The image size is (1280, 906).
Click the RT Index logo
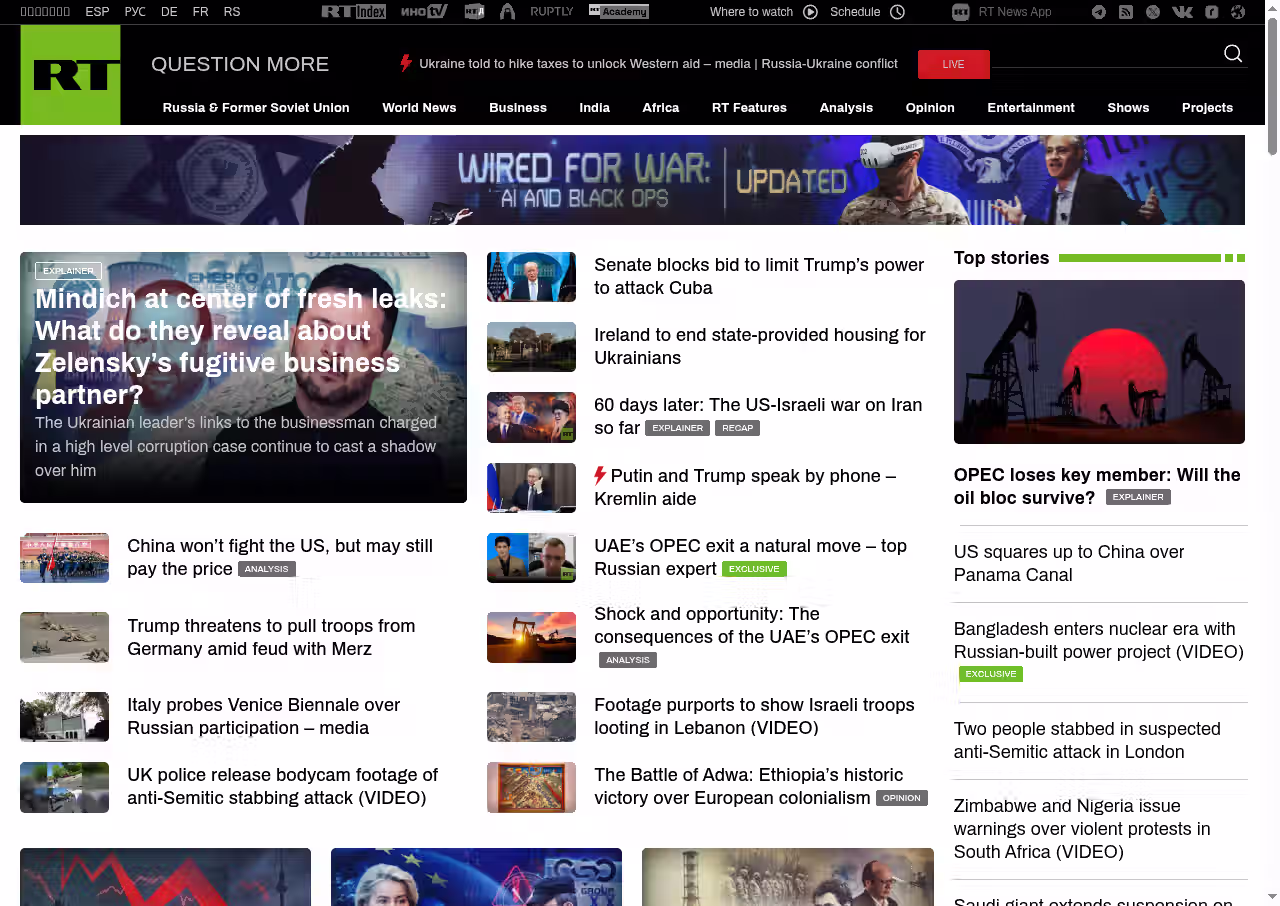click(x=353, y=12)
